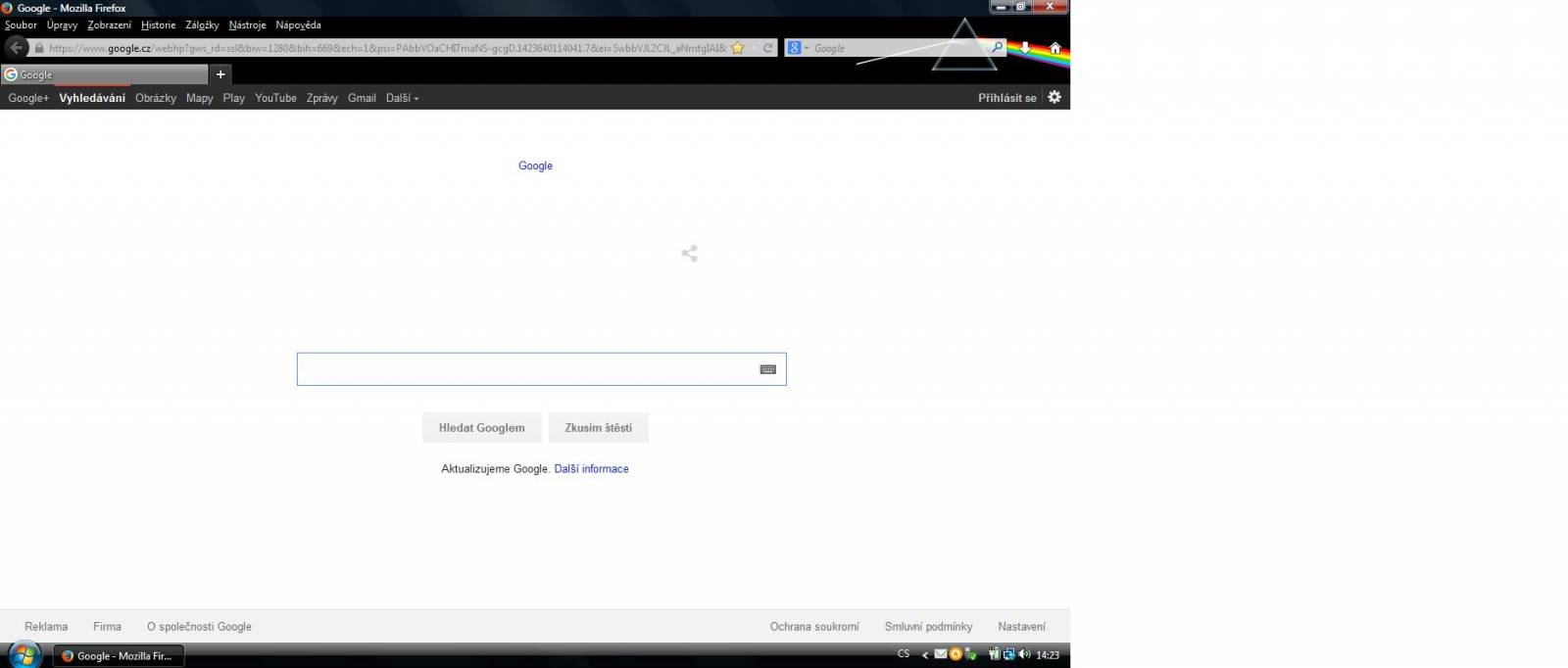The height and width of the screenshot is (668, 1568).
Task: Click the browser back arrow button
Action: tap(17, 47)
